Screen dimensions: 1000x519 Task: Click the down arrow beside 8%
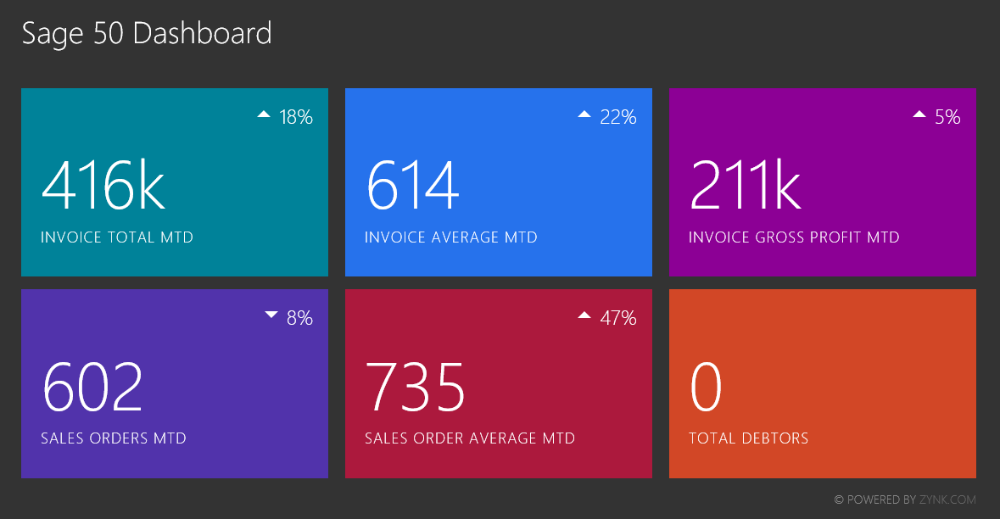[x=272, y=314]
